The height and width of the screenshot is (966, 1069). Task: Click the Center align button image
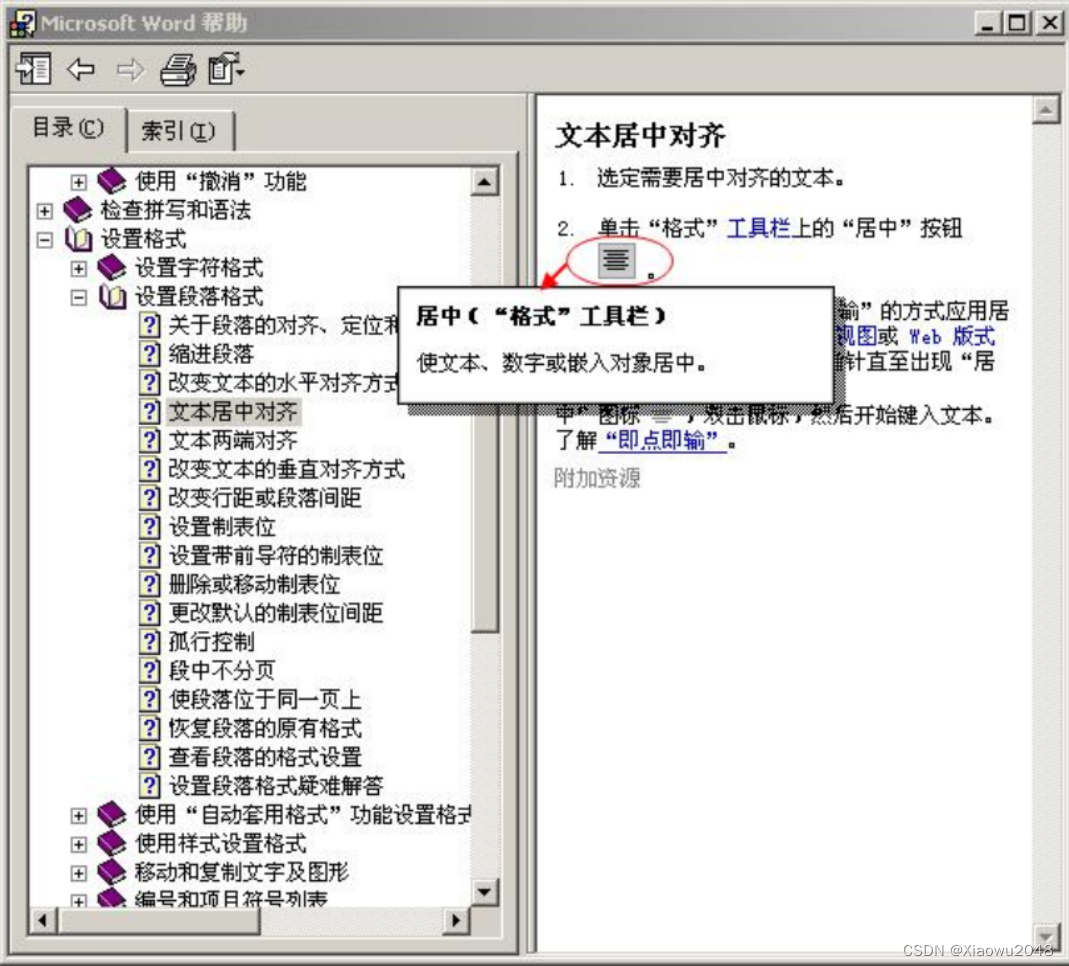click(x=616, y=260)
